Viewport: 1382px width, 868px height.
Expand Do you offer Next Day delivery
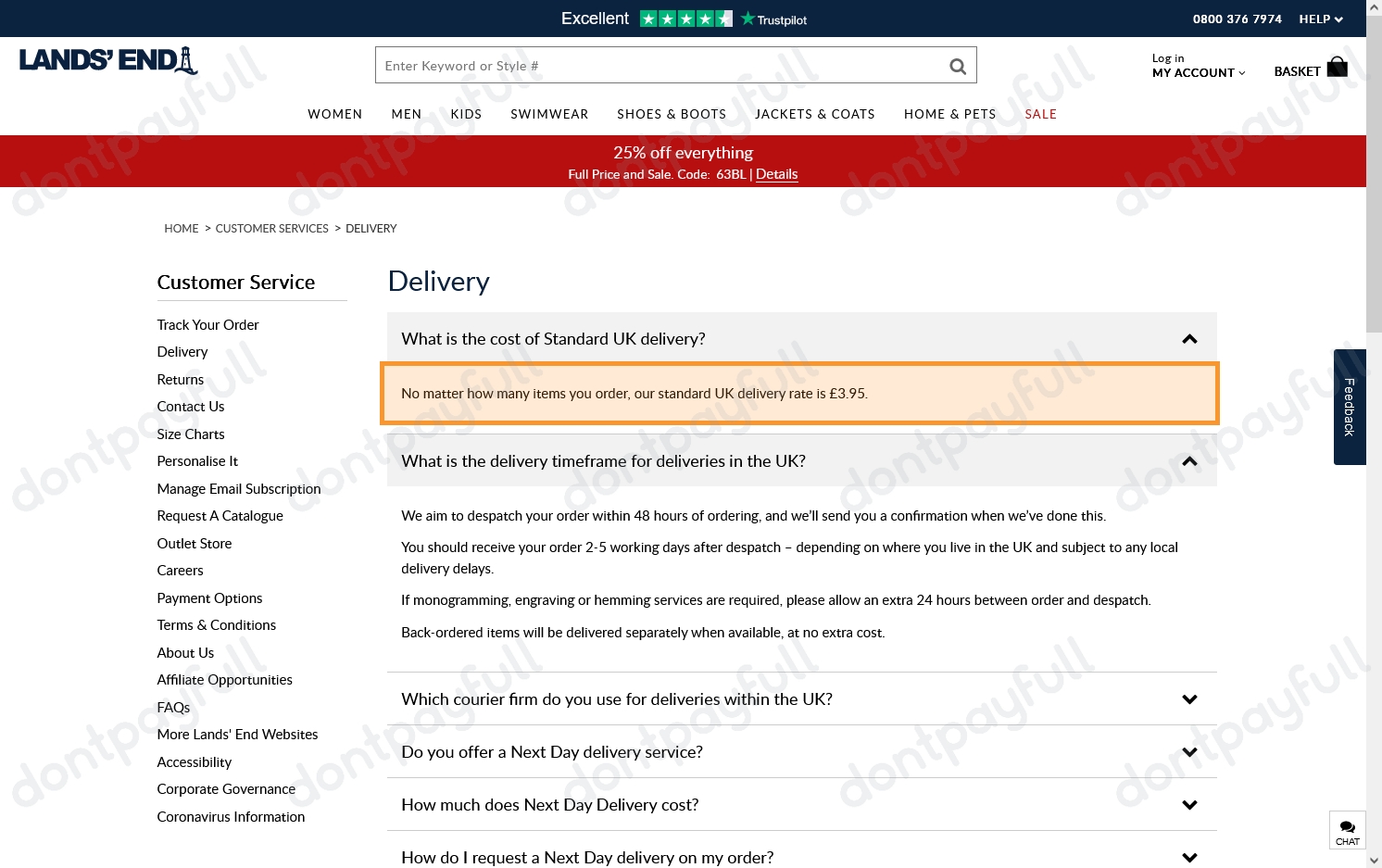(802, 752)
